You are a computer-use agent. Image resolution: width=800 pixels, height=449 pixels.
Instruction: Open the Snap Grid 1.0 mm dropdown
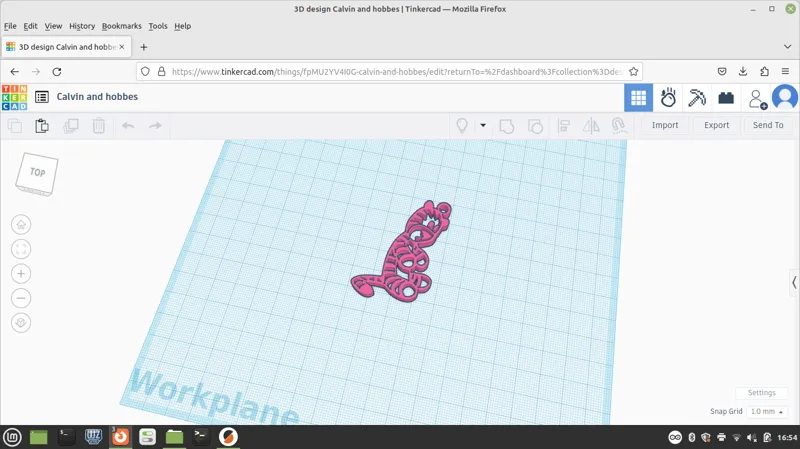[766, 411]
